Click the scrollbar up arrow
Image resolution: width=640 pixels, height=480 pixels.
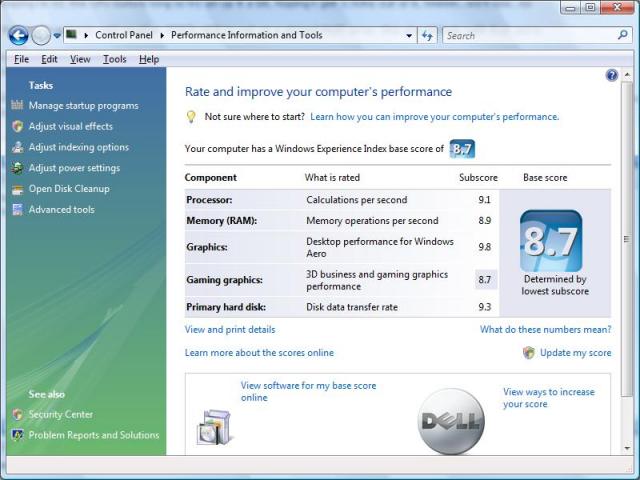[627, 75]
